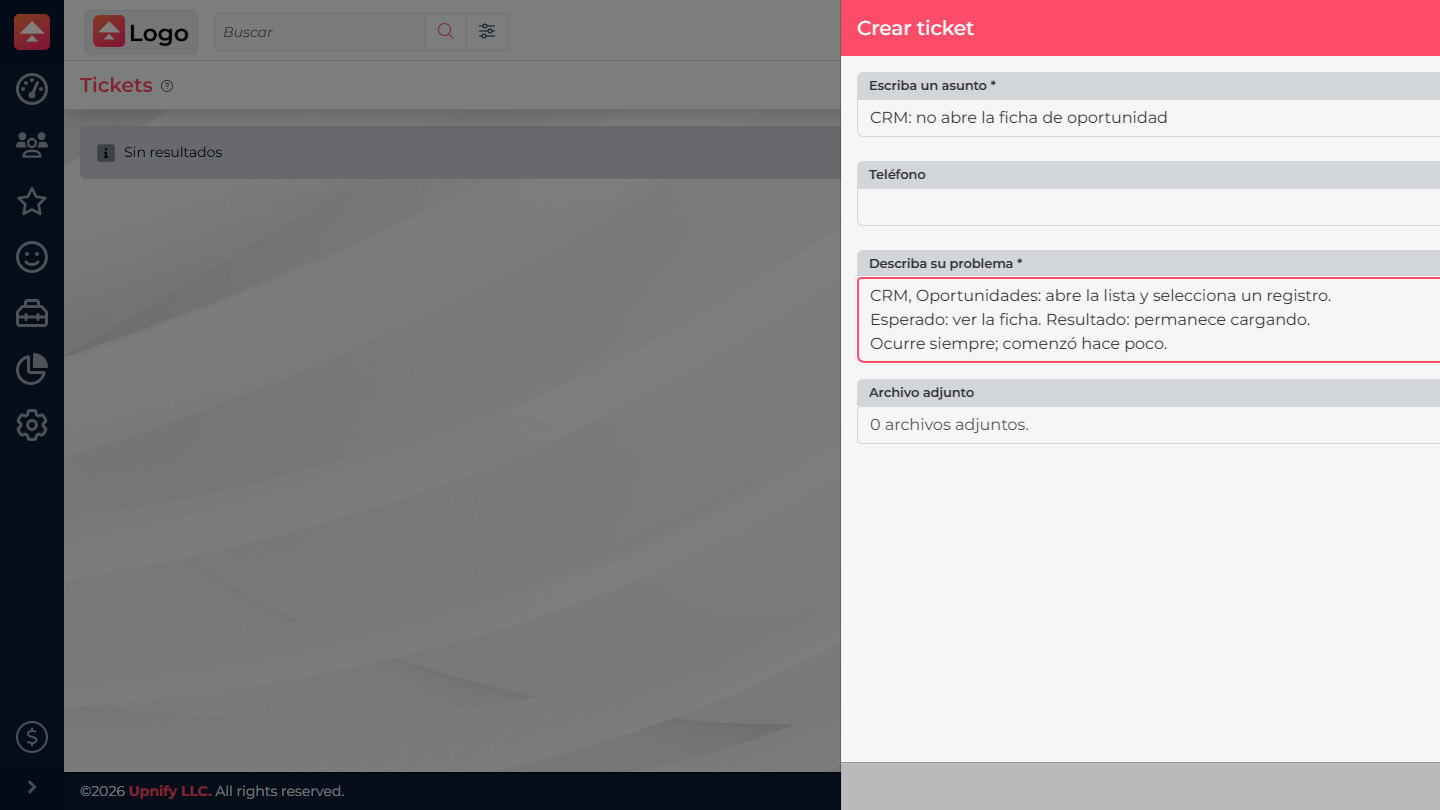Click the Logo image in header
Screen dimensions: 1440x810
(x=141, y=32)
